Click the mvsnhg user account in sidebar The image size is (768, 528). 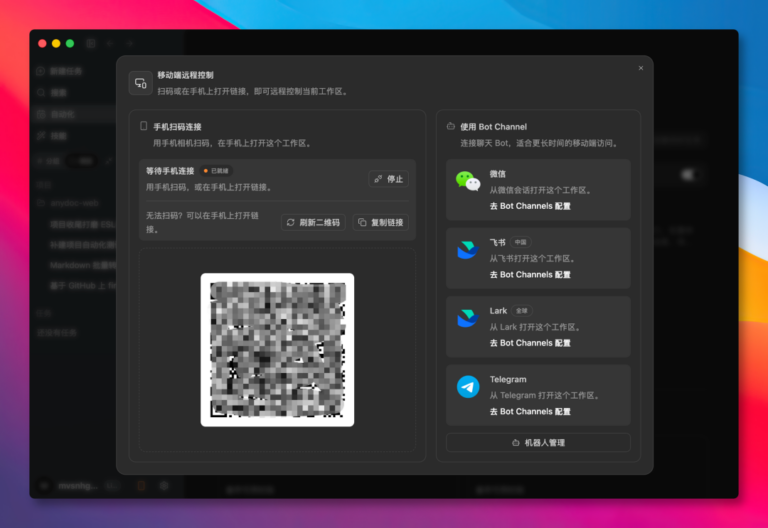[x=78, y=485]
